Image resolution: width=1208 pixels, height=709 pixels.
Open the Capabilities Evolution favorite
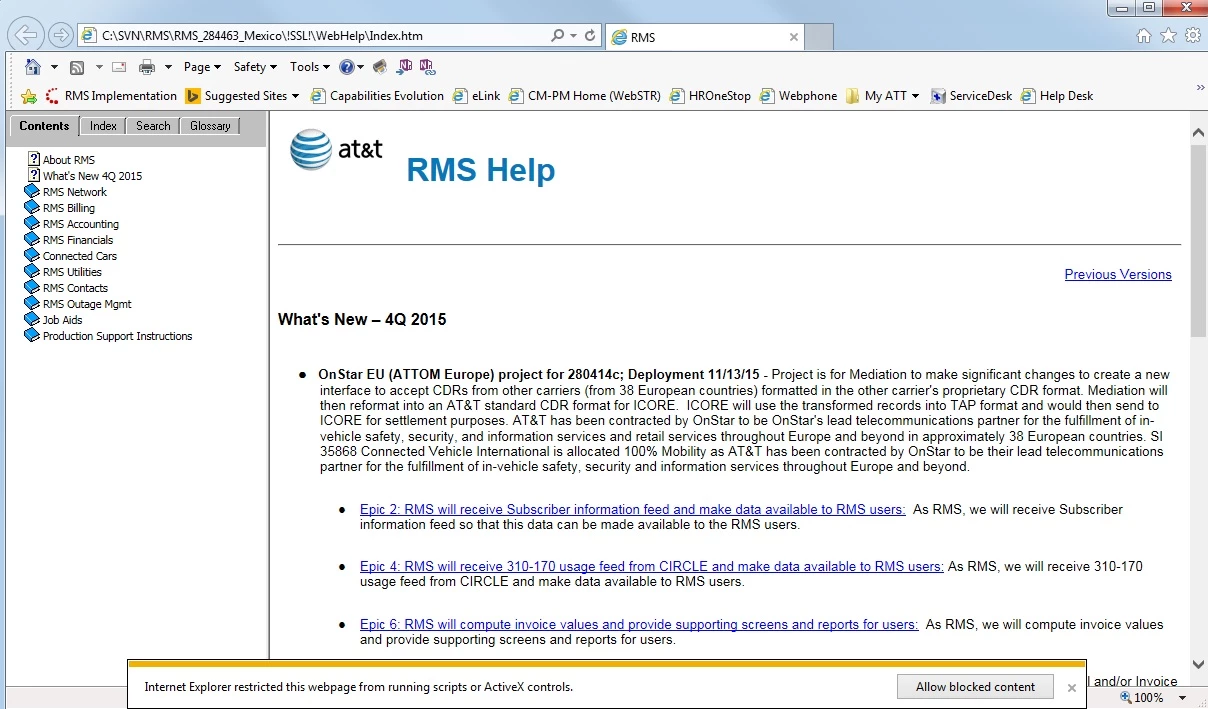(x=377, y=96)
